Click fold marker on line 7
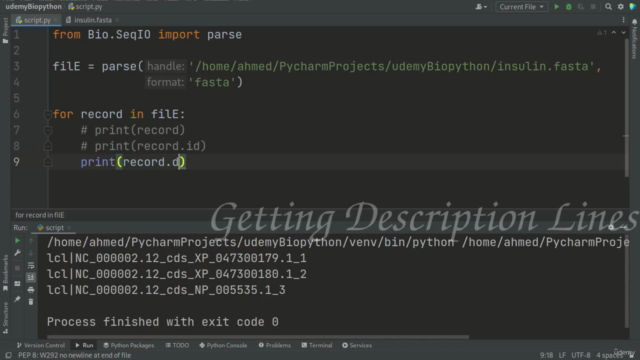The height and width of the screenshot is (360, 640). (47, 130)
